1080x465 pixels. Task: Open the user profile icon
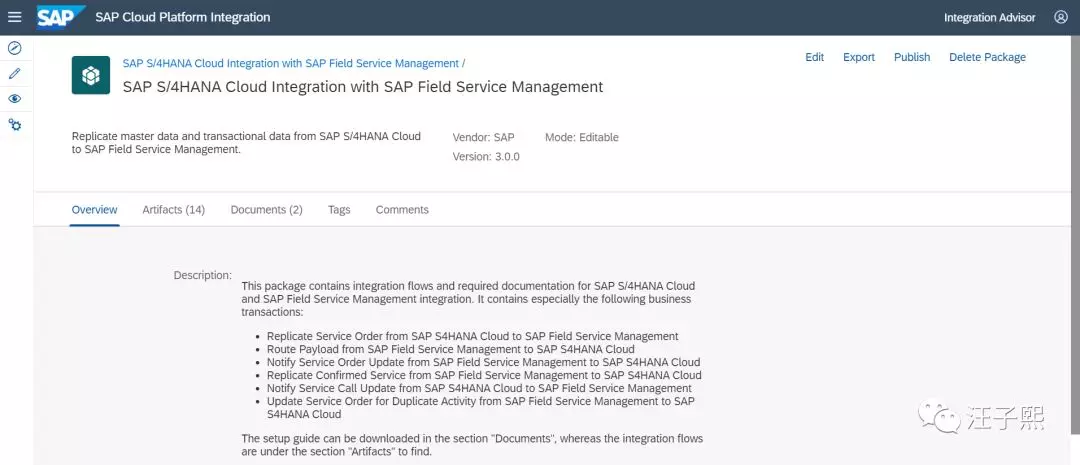[x=1061, y=17]
